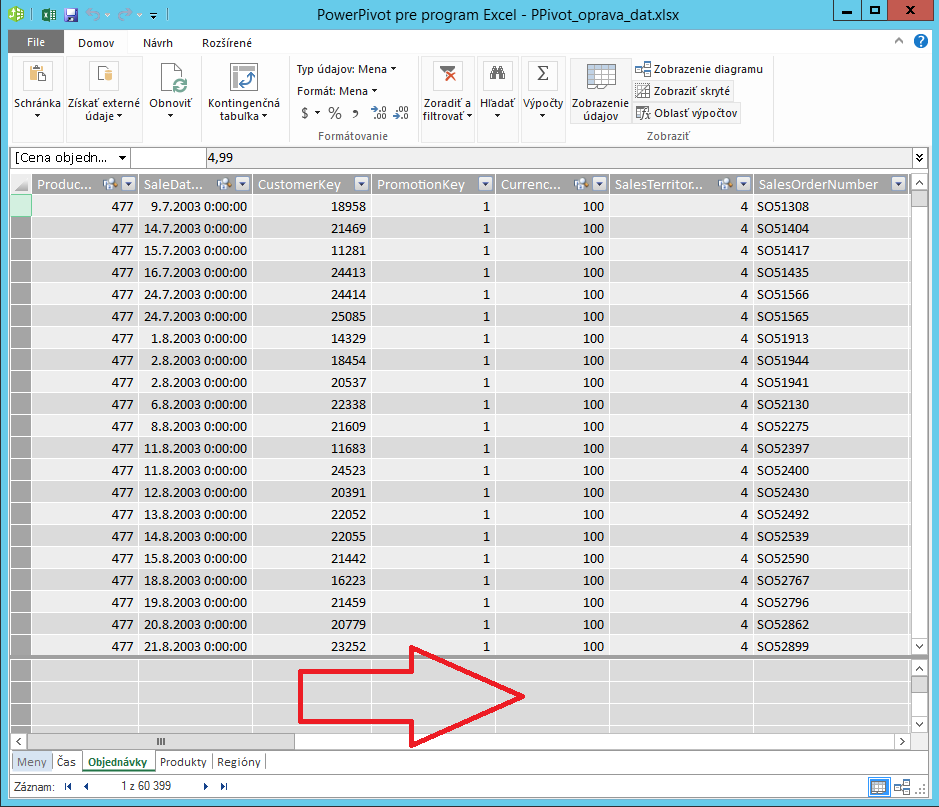Select the Domov ribbon tab
This screenshot has height=807, width=939.
(96, 43)
